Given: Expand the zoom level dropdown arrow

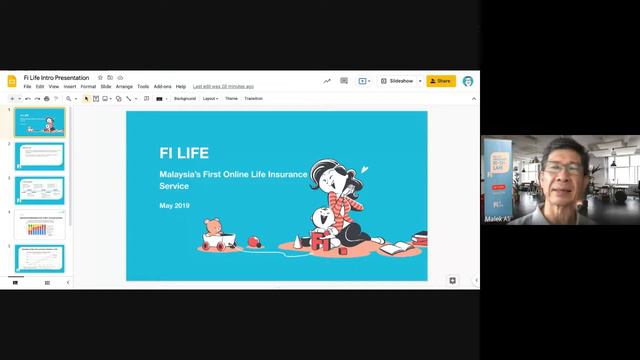Looking at the screenshot, I should [76, 99].
